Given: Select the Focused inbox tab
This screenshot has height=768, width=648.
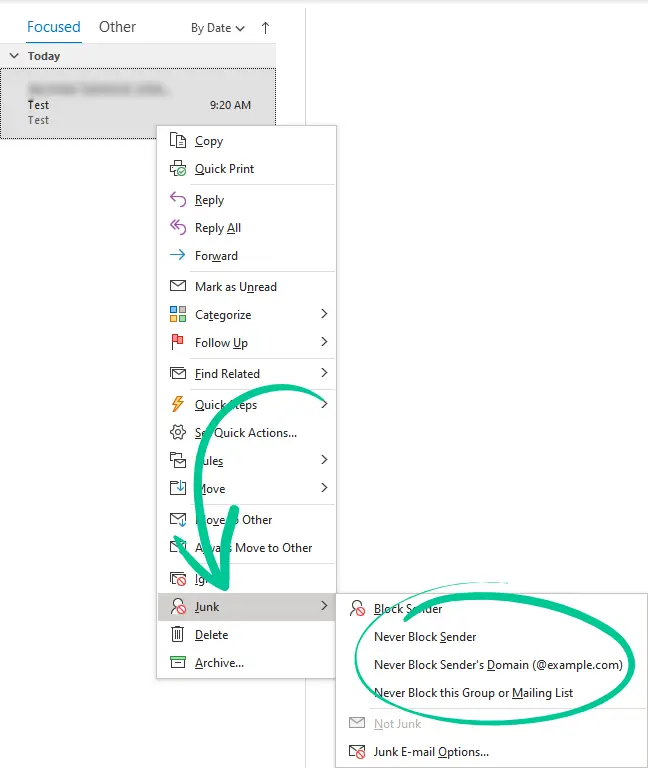Looking at the screenshot, I should pyautogui.click(x=53, y=27).
